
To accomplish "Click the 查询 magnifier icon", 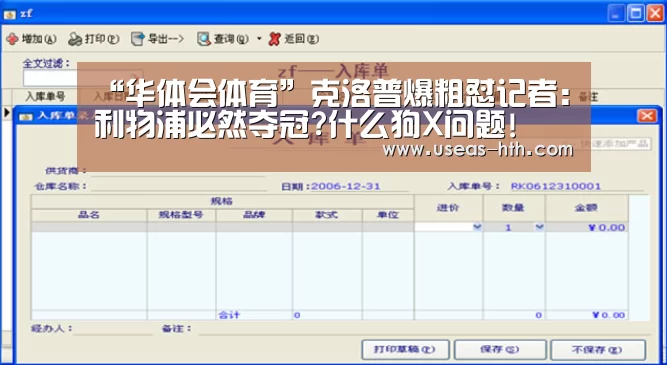I will click(x=204, y=39).
